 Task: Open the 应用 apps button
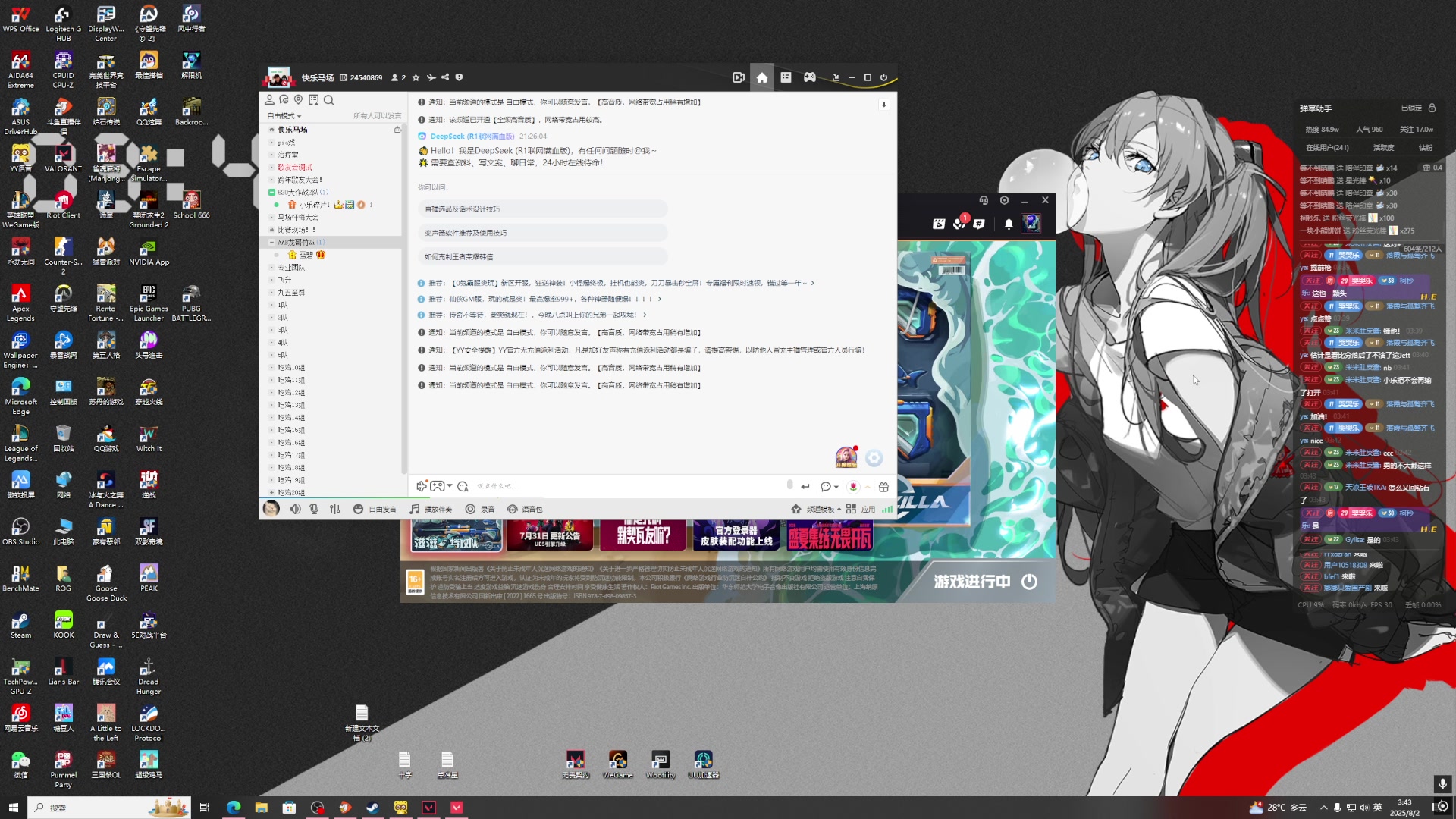pyautogui.click(x=861, y=510)
